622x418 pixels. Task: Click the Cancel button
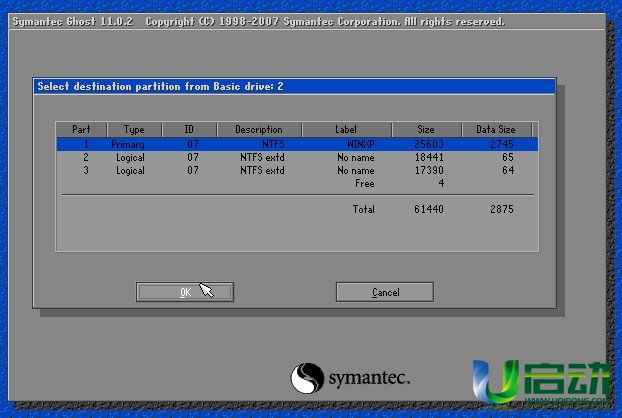[385, 292]
